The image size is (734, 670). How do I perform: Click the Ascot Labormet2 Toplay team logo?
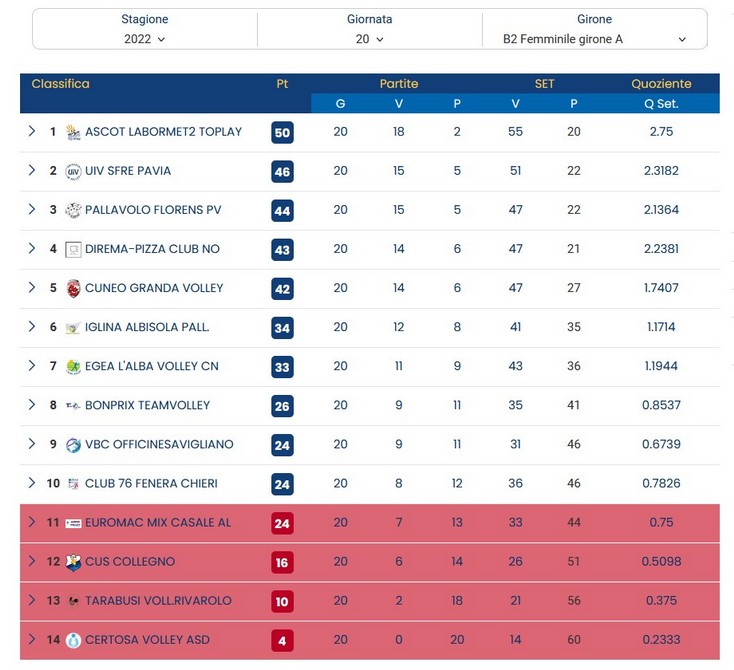(x=73, y=133)
